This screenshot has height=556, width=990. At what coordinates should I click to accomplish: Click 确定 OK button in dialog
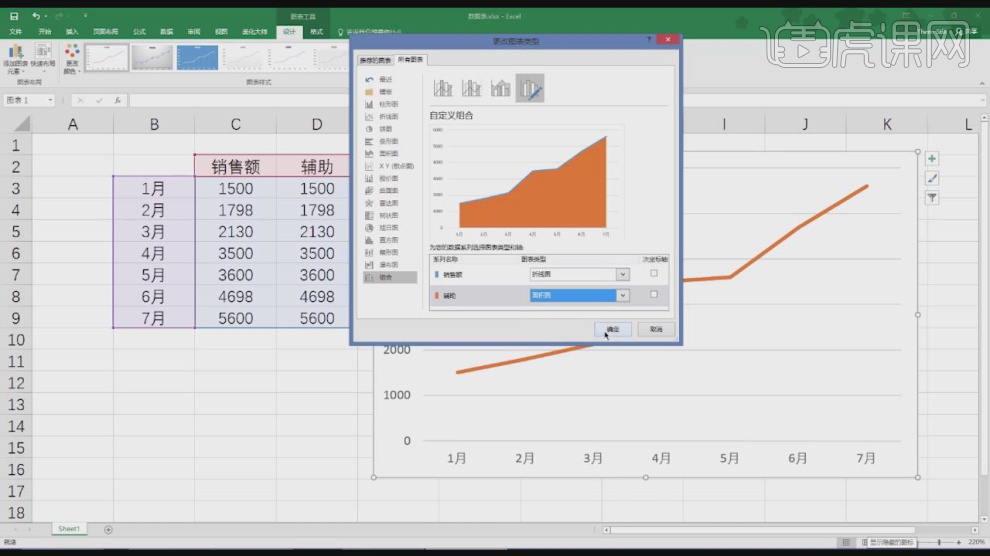612,329
